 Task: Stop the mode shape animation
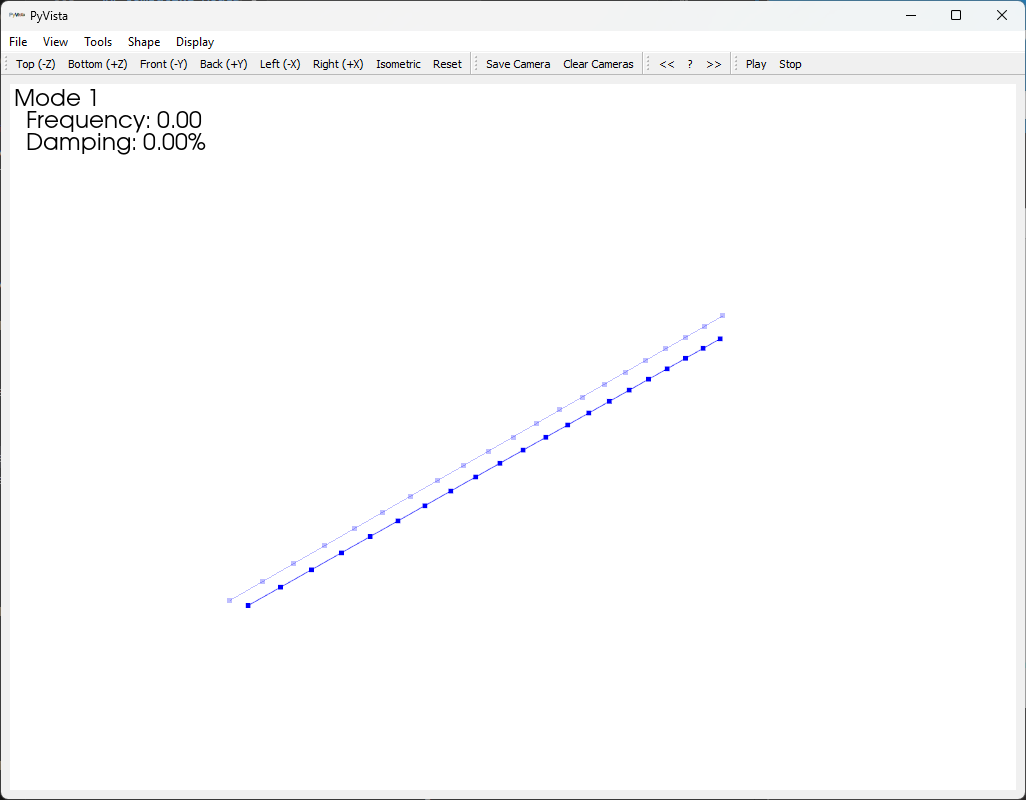(x=790, y=63)
